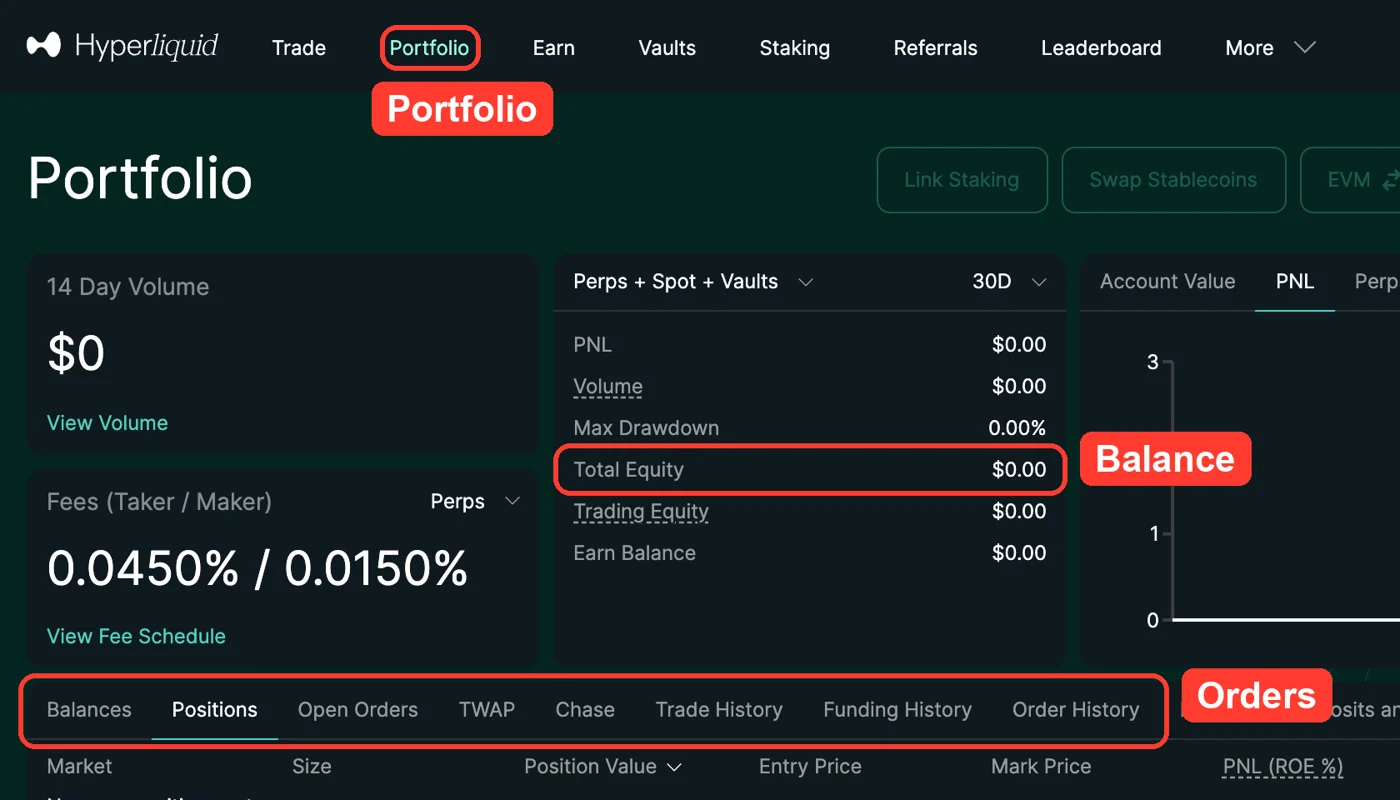Click the Swap Stablecoins button
This screenshot has width=1400, height=800.
(1173, 180)
